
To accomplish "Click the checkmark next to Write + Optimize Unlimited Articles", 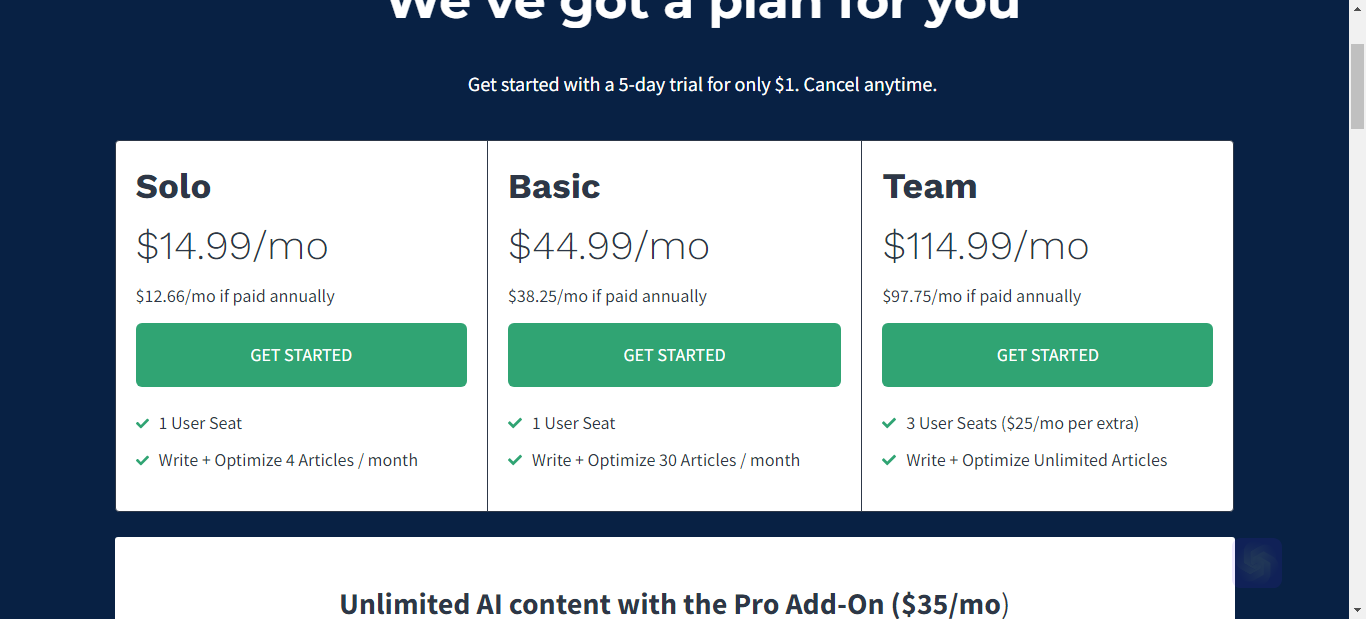I will [x=889, y=460].
